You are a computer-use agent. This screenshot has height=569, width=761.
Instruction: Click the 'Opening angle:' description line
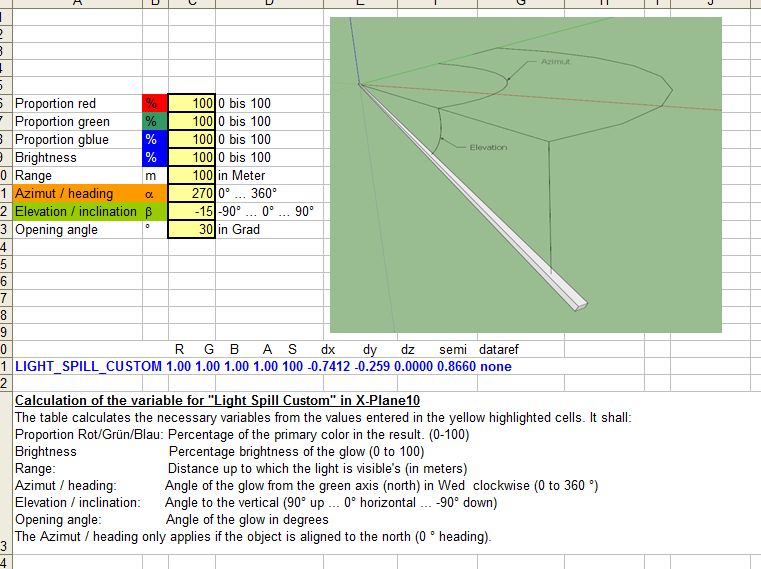click(172, 519)
